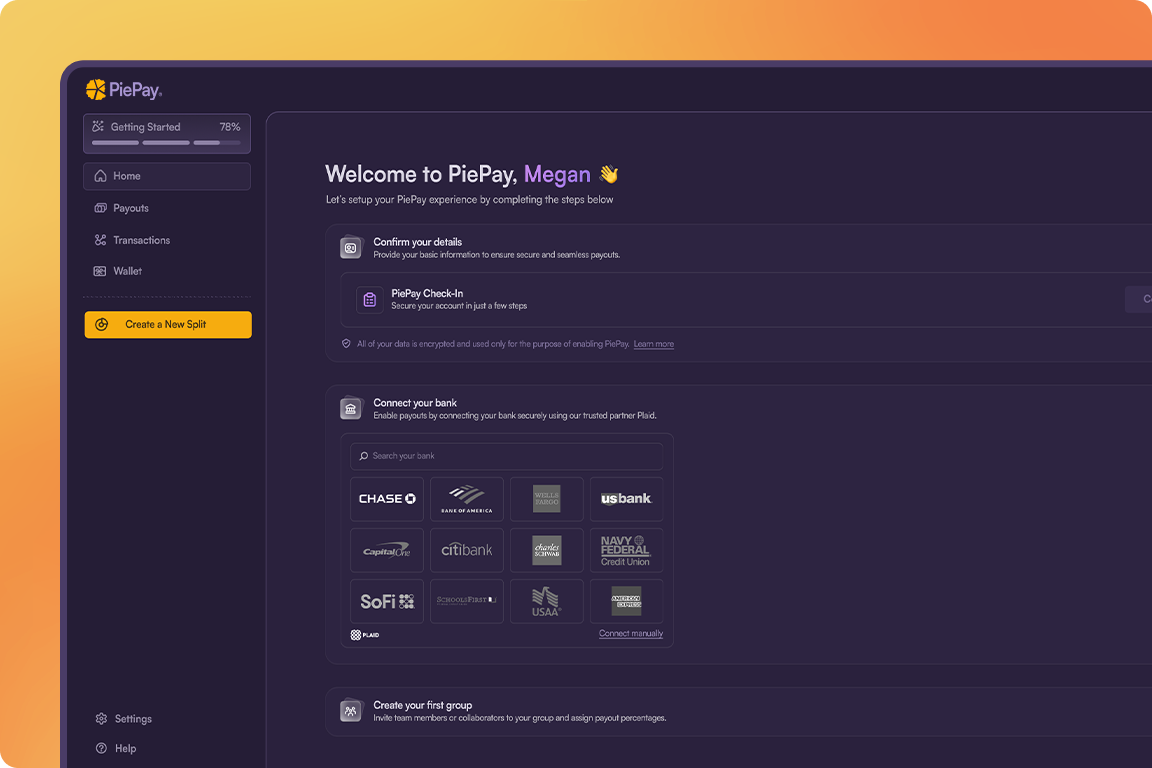The image size is (1152, 768).
Task: Select Charles Schwab bank
Action: click(547, 550)
